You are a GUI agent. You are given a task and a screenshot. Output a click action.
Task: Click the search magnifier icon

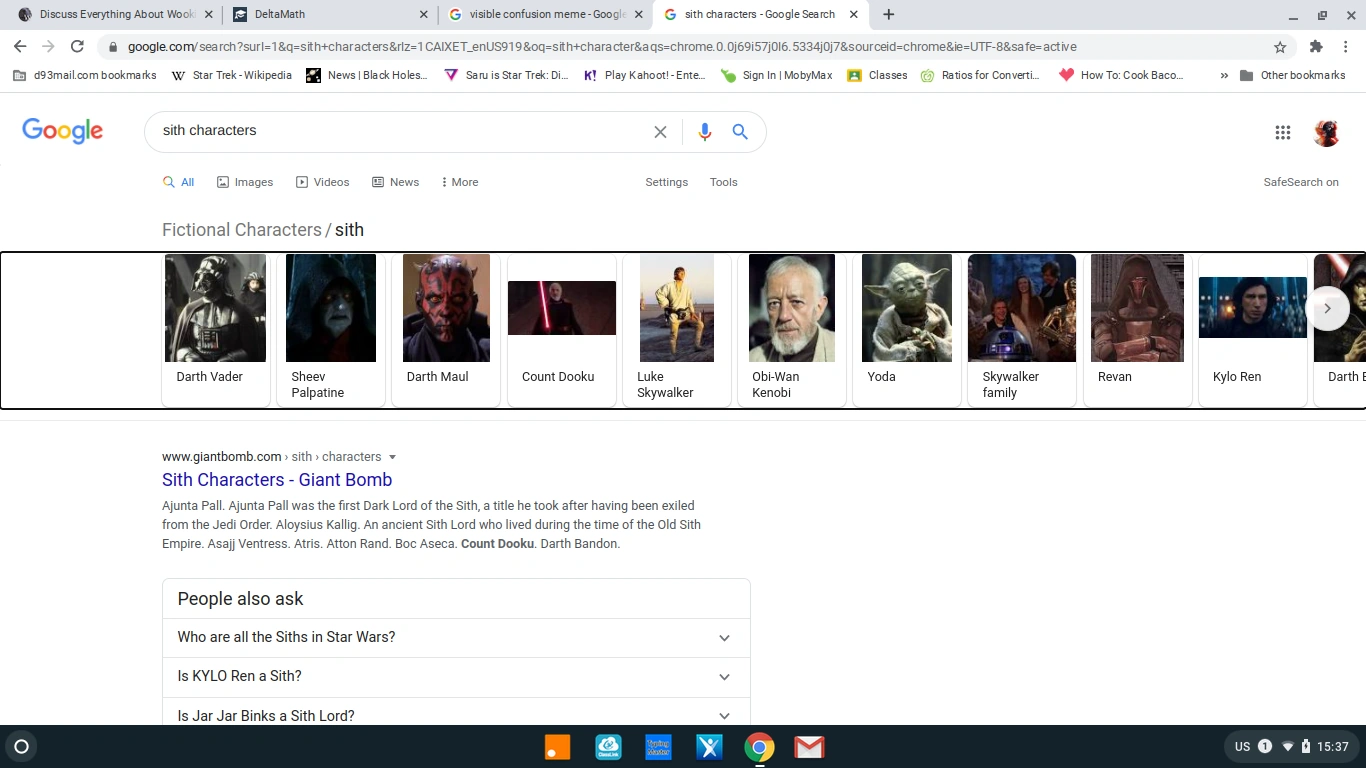[740, 131]
